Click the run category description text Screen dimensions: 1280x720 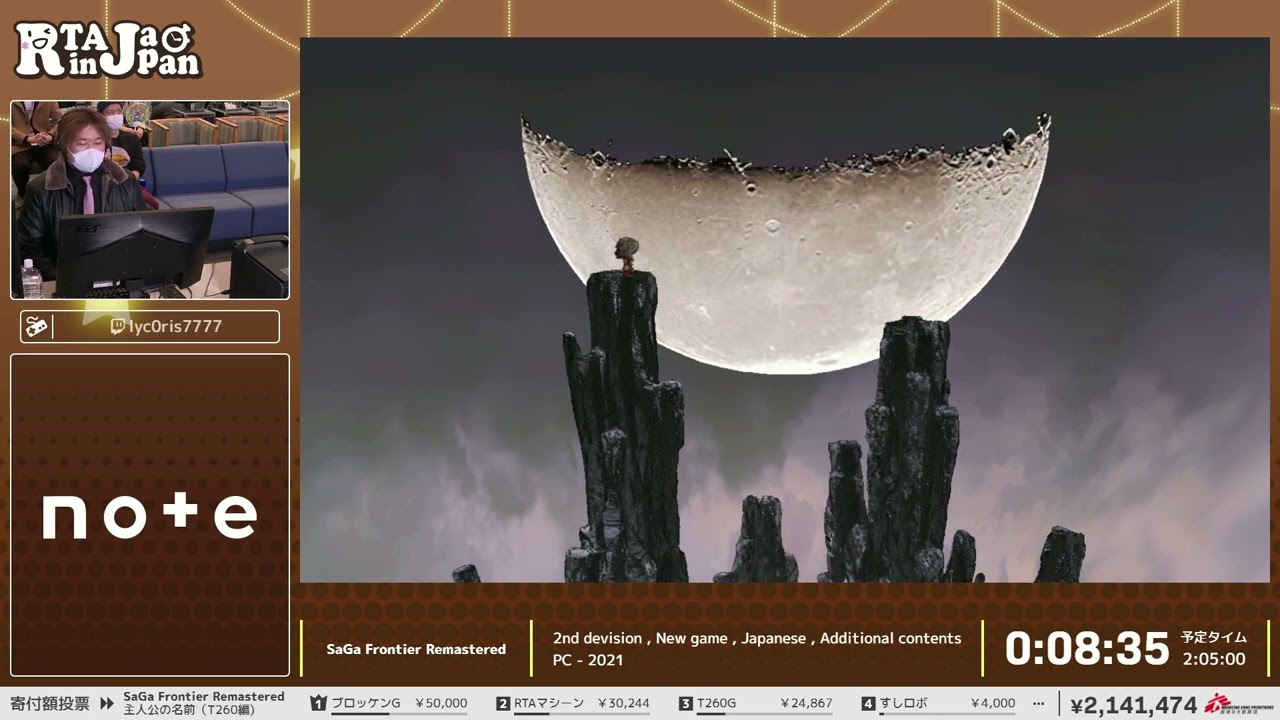point(756,648)
